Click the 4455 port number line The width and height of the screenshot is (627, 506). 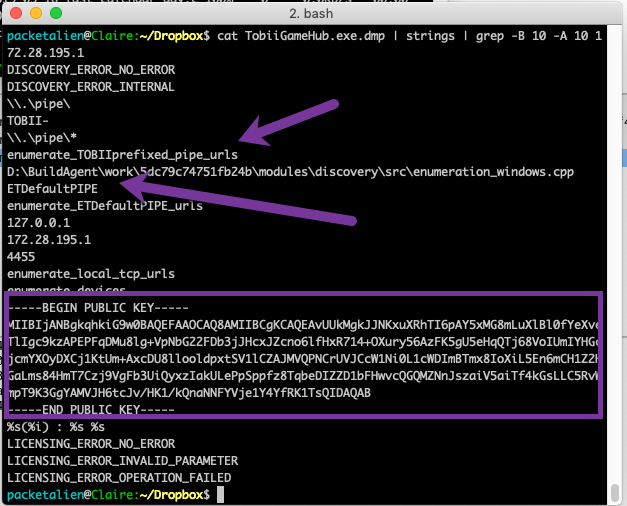(21, 257)
